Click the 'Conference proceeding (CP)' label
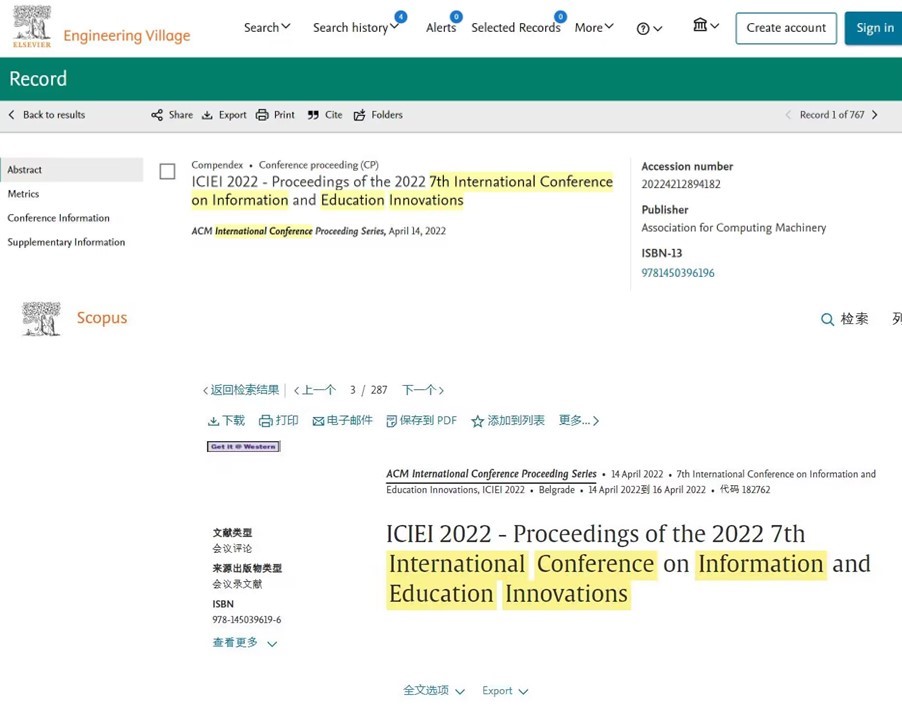Viewport: 902px width, 717px height. (319, 165)
